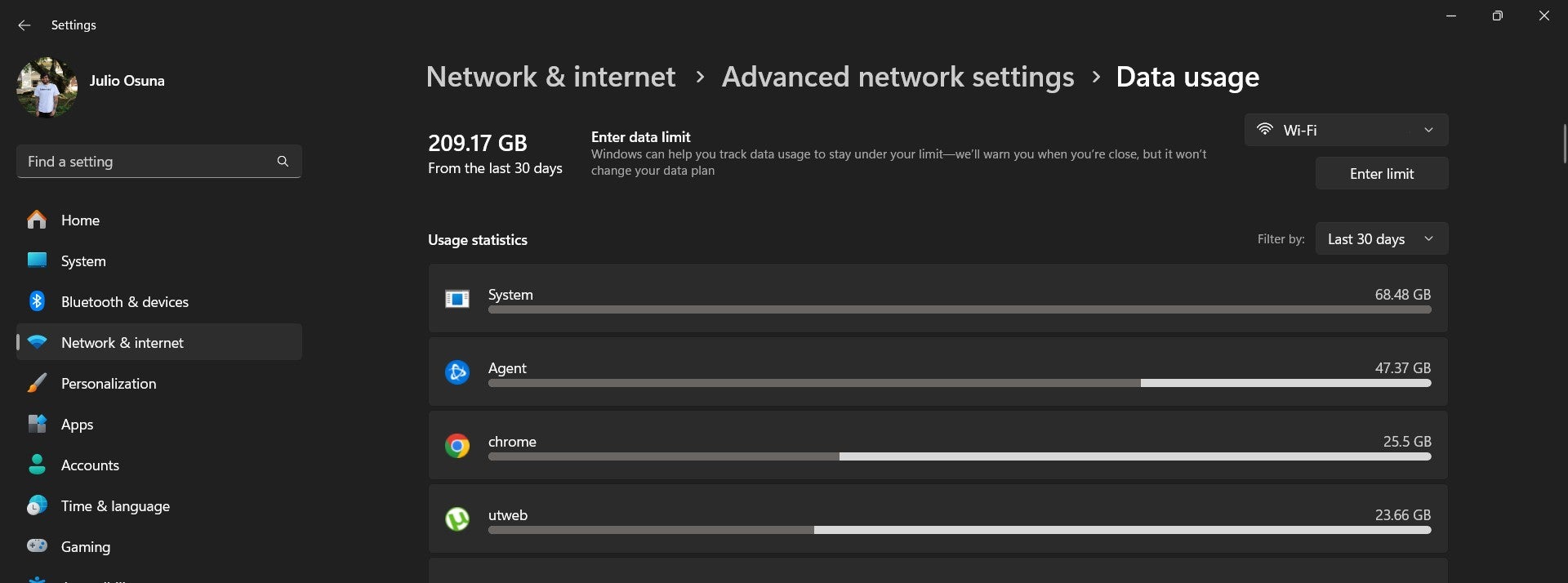Click the utweb app icon
This screenshot has width=1568, height=583.
tap(457, 519)
